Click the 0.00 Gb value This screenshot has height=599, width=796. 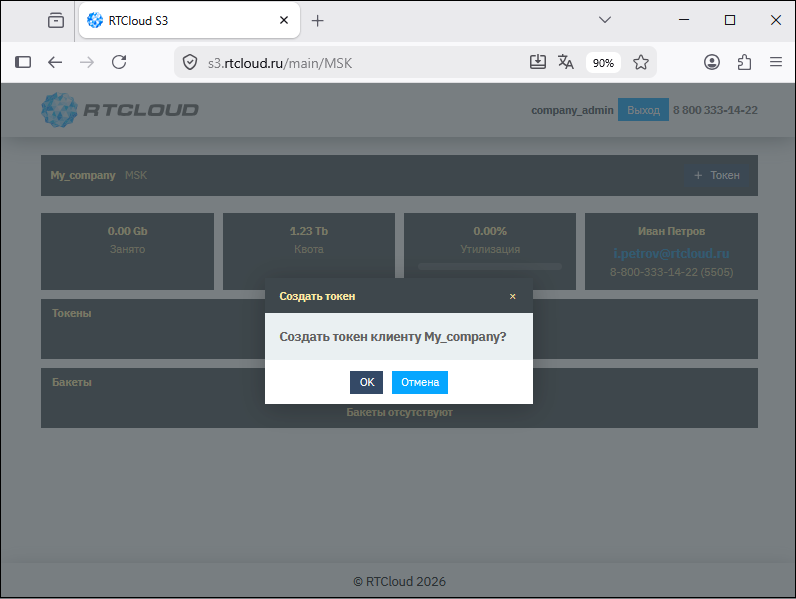pos(127,231)
